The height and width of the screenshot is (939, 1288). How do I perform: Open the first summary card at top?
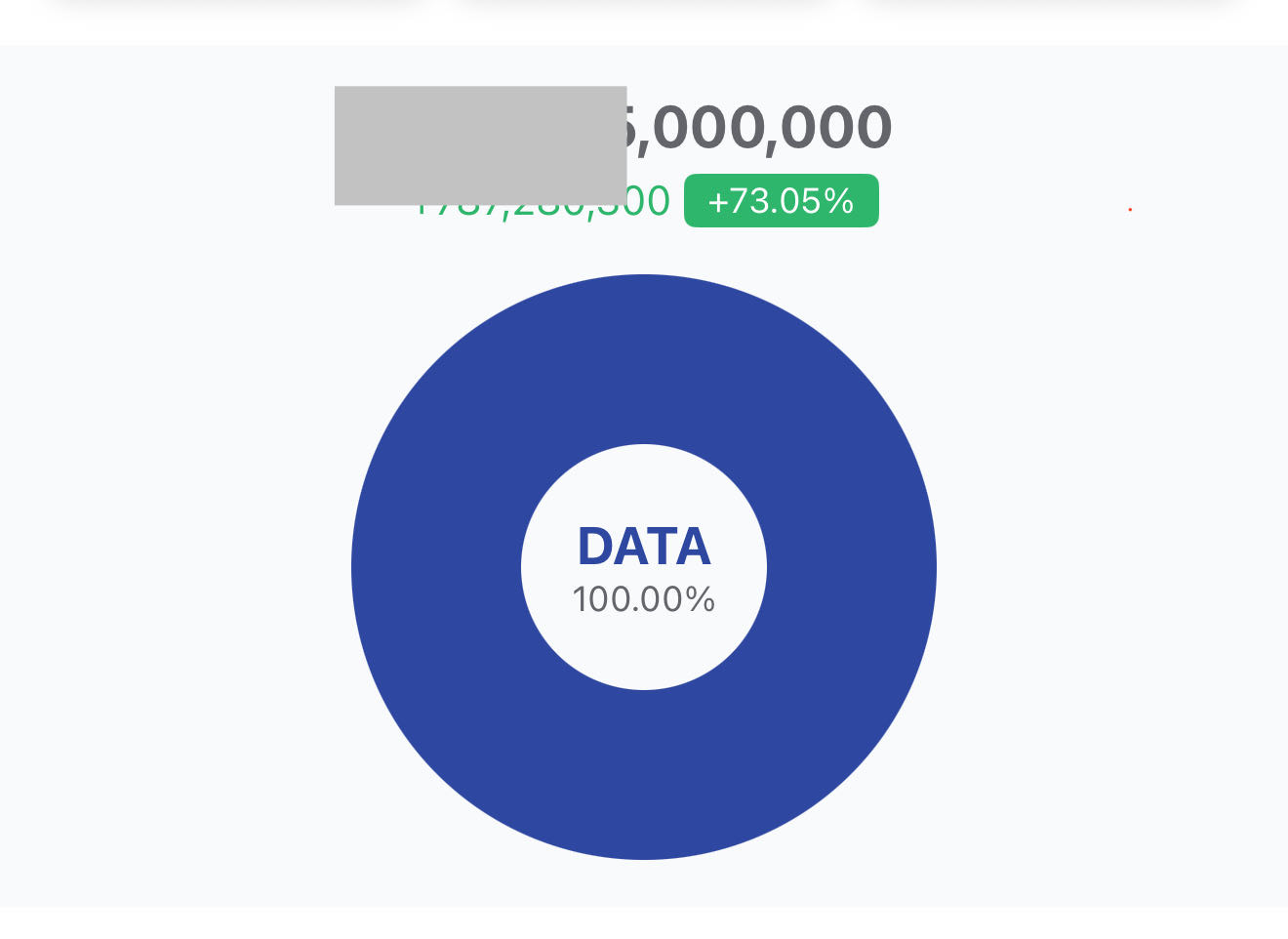(x=238, y=6)
